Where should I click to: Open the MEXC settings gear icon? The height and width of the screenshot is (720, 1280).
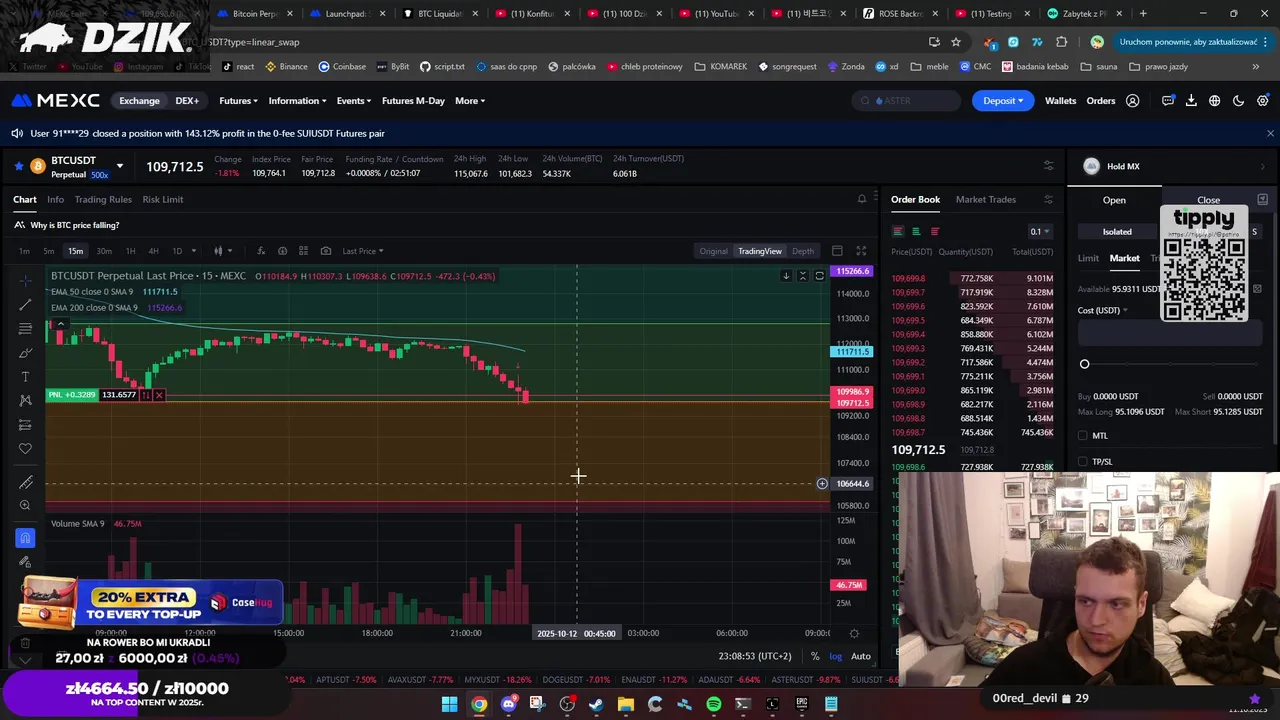pos(1263,101)
